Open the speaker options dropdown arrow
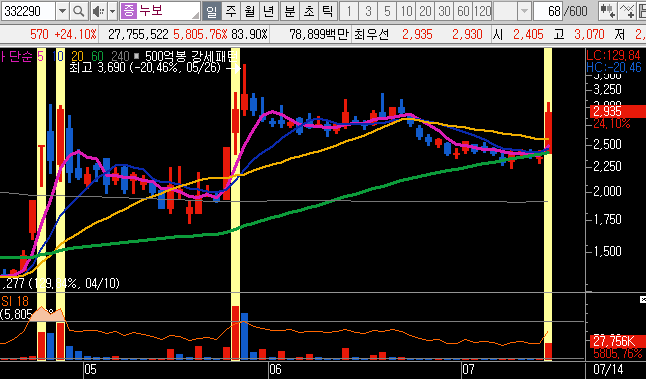The height and width of the screenshot is (379, 646). tap(112, 11)
